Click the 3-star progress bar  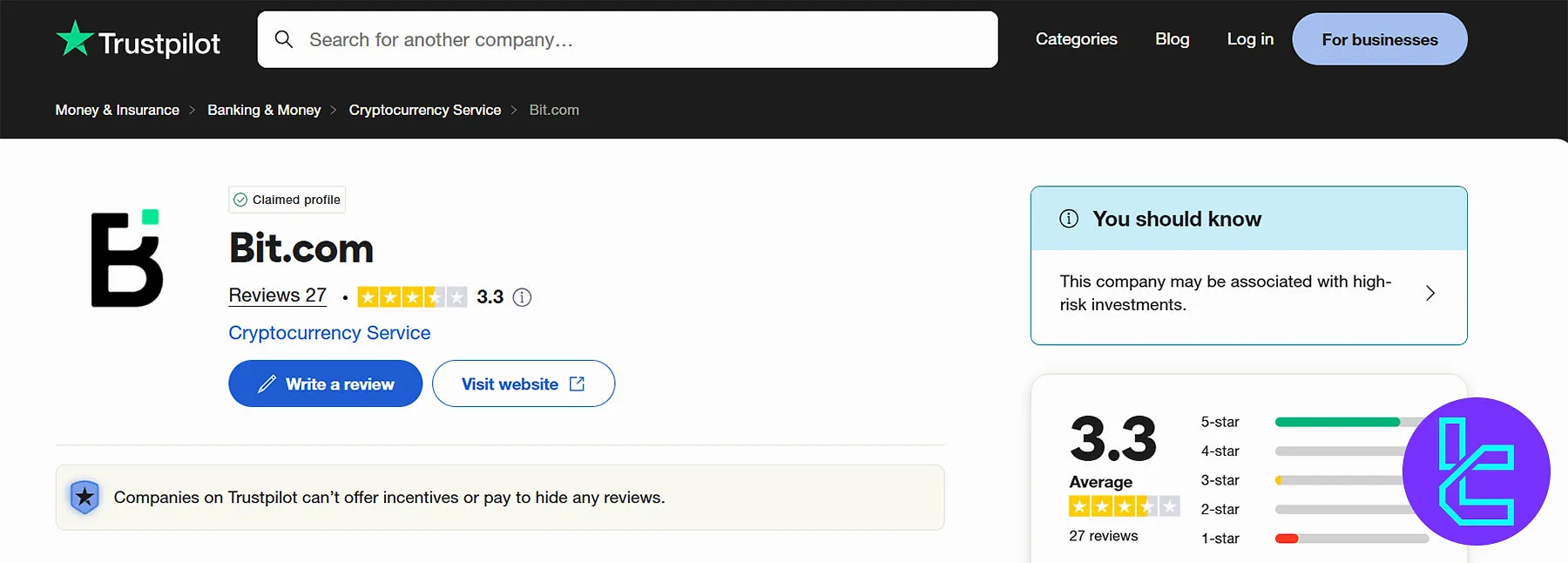(x=1339, y=480)
